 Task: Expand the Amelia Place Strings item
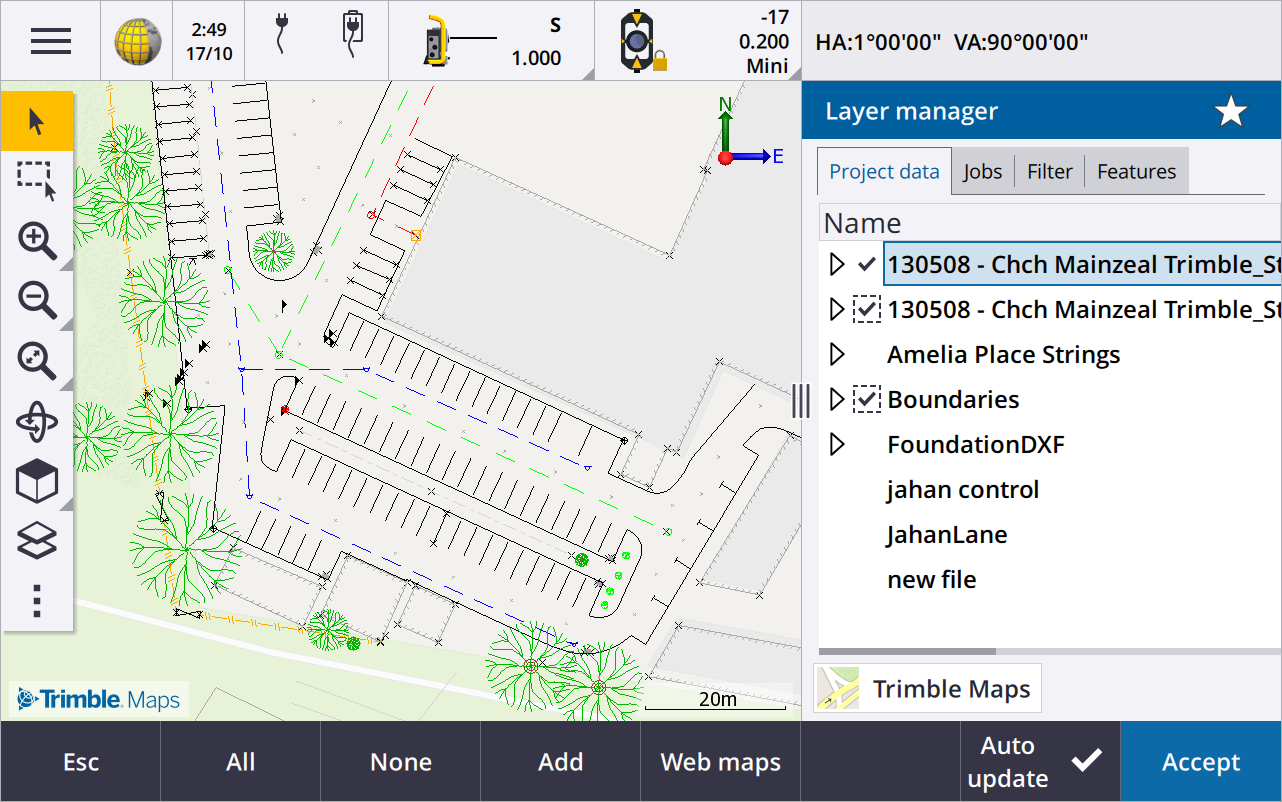point(837,355)
